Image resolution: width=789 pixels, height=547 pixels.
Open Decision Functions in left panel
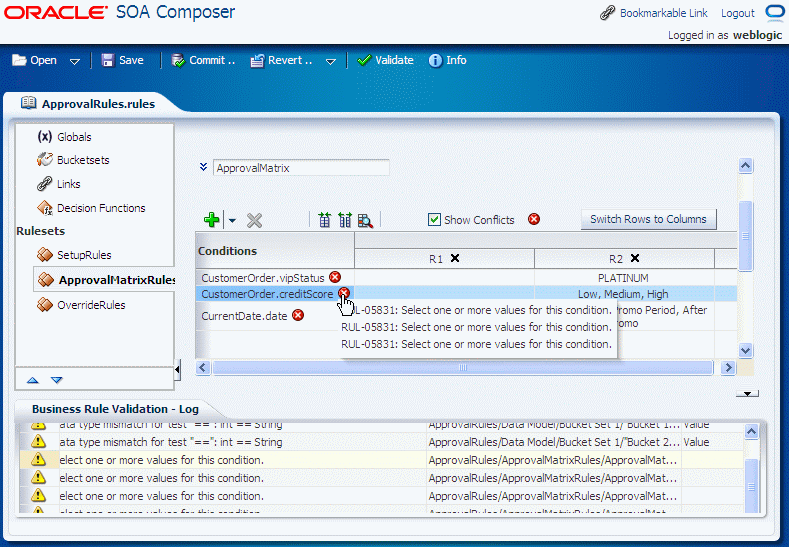click(x=101, y=208)
